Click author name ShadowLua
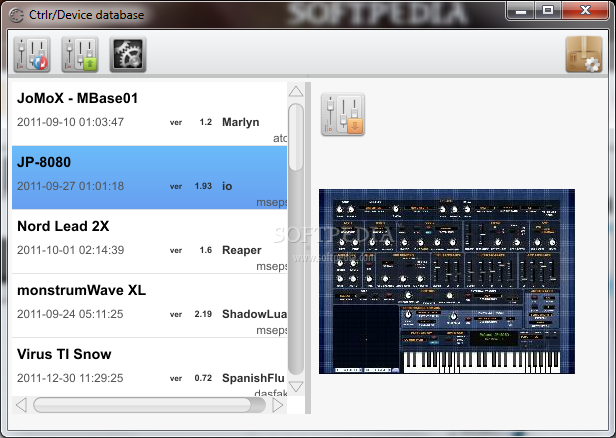This screenshot has height=438, width=616. [254, 314]
